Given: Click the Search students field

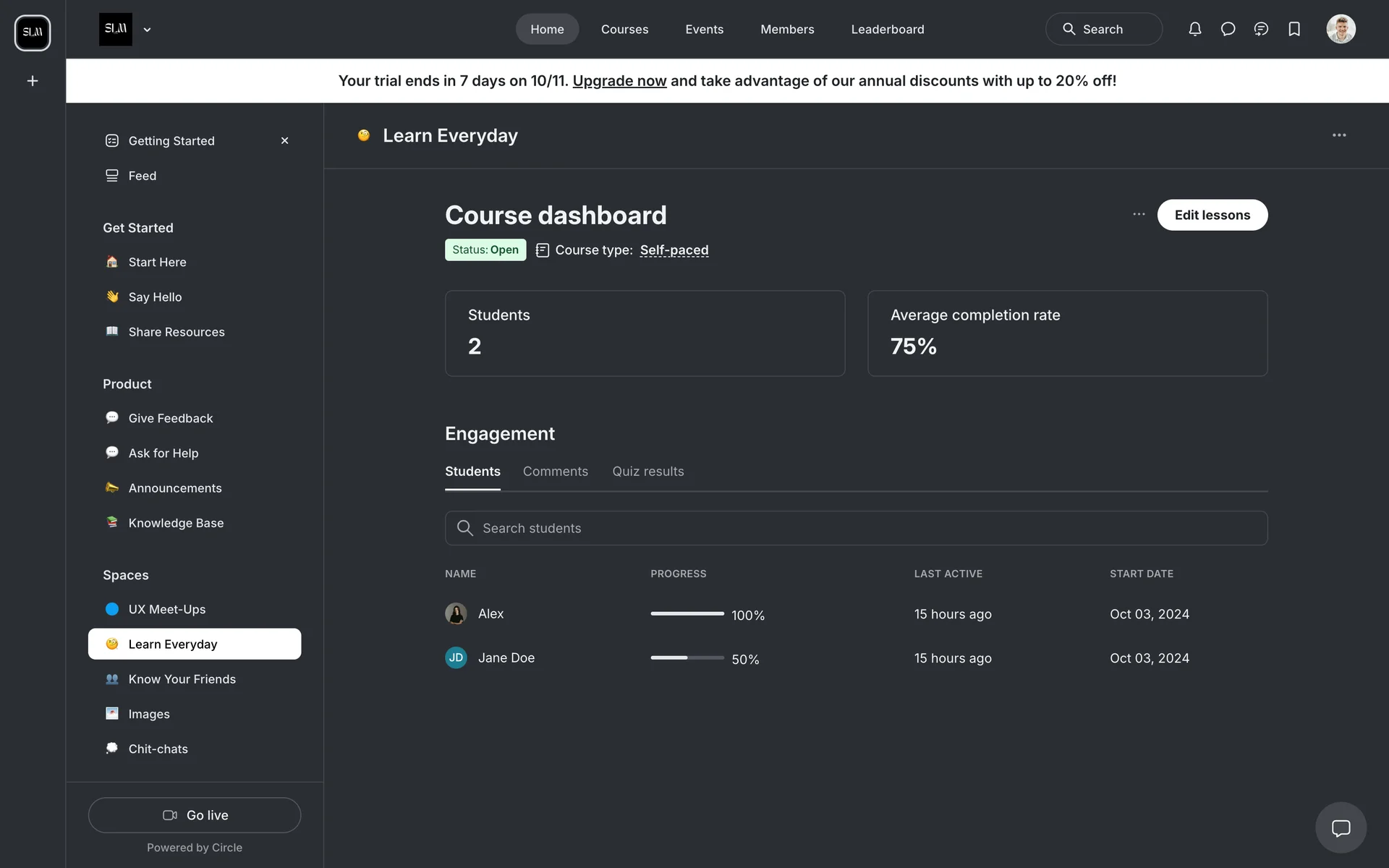Looking at the screenshot, I should 856,528.
